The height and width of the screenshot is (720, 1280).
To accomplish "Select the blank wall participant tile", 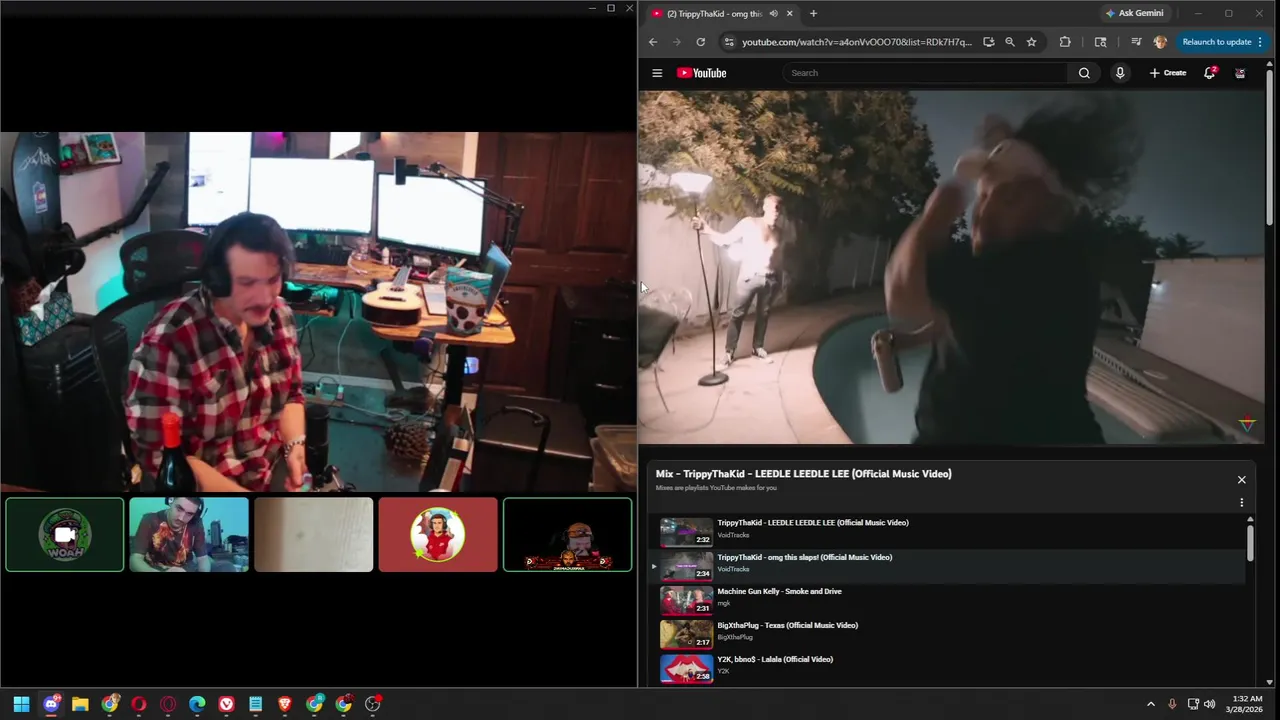I will tap(313, 535).
